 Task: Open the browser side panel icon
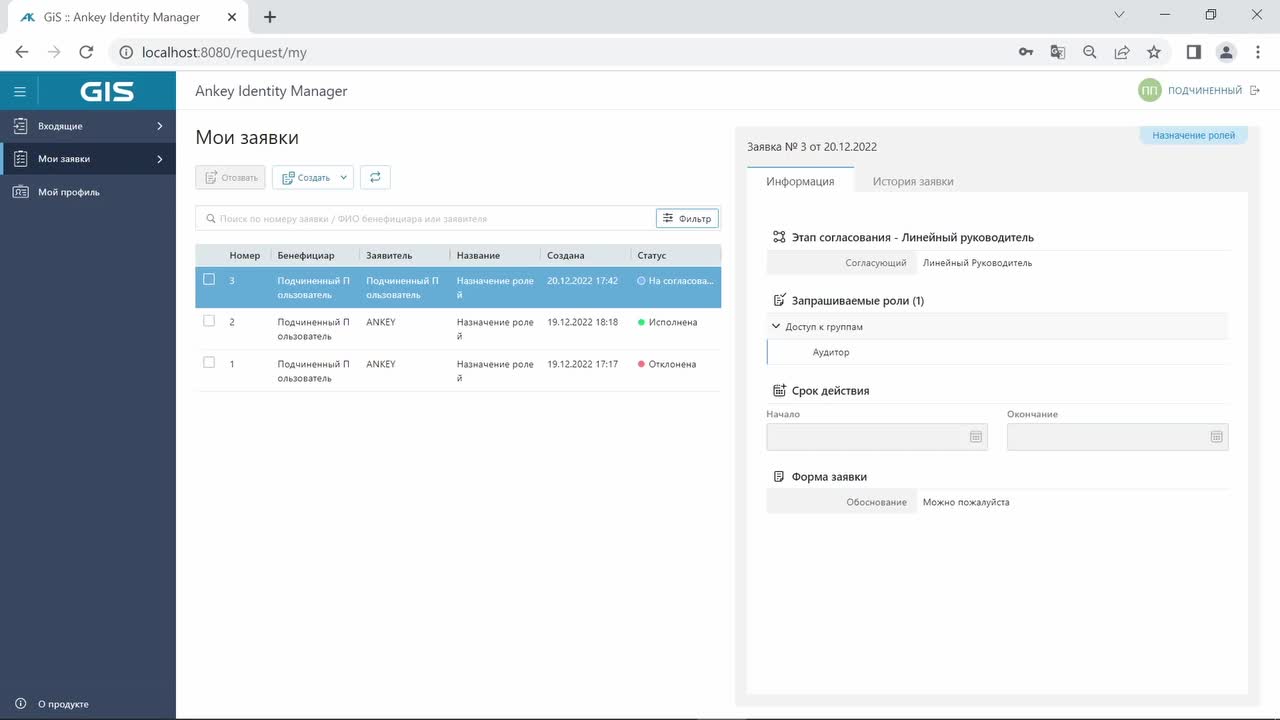[1194, 52]
